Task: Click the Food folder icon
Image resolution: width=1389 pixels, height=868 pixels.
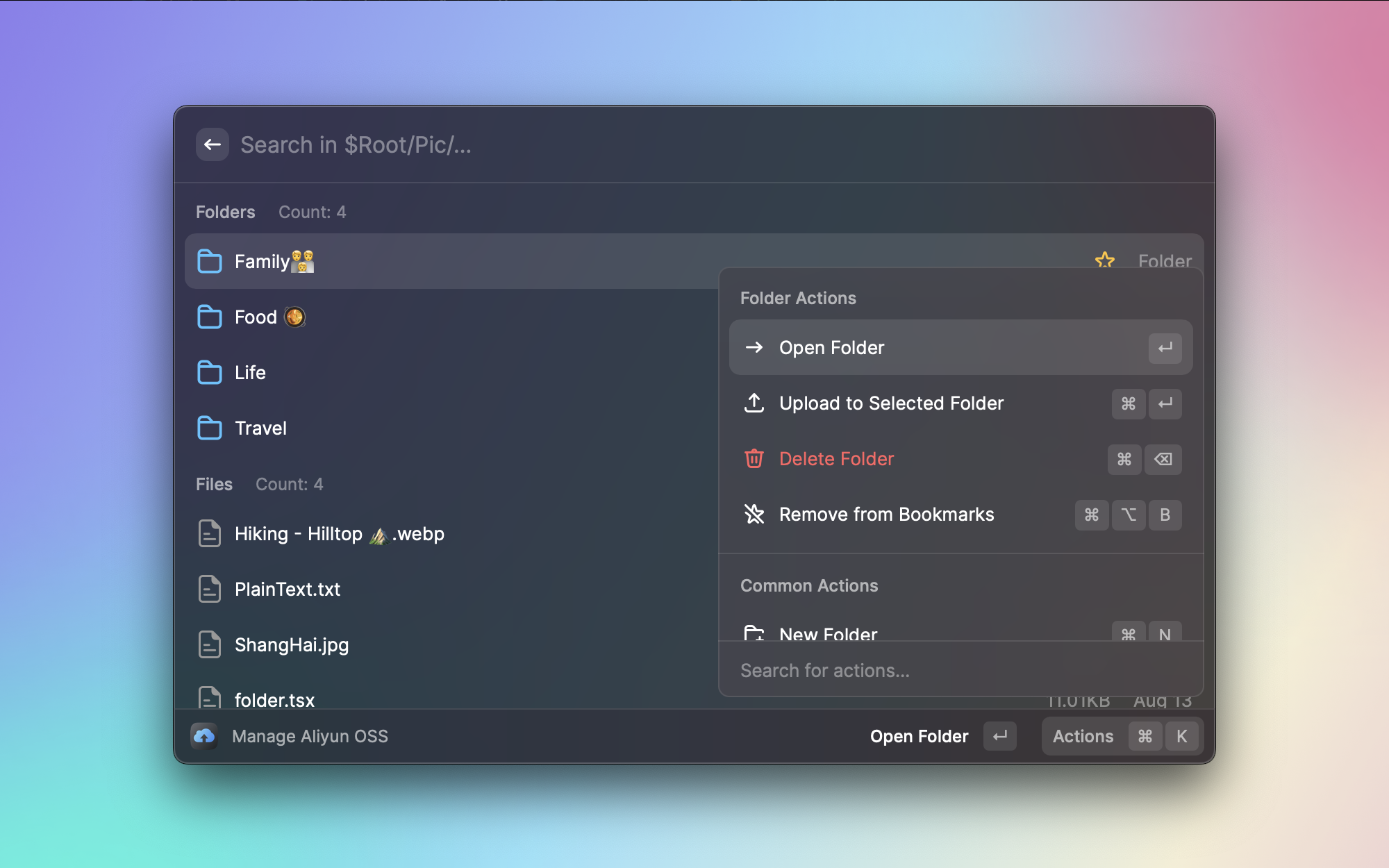Action: click(x=209, y=317)
